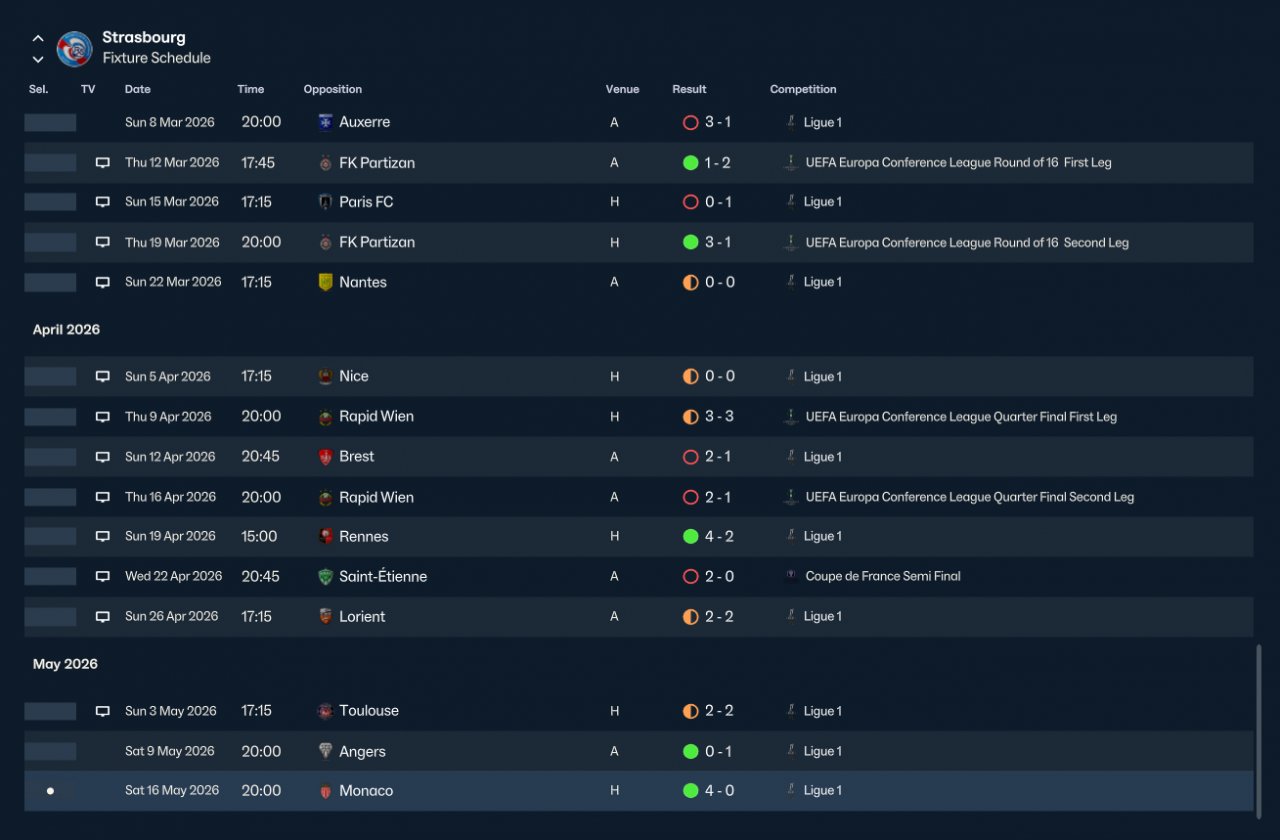Image resolution: width=1280 pixels, height=840 pixels.
Task: Sort by the Competition column header
Action: click(803, 89)
